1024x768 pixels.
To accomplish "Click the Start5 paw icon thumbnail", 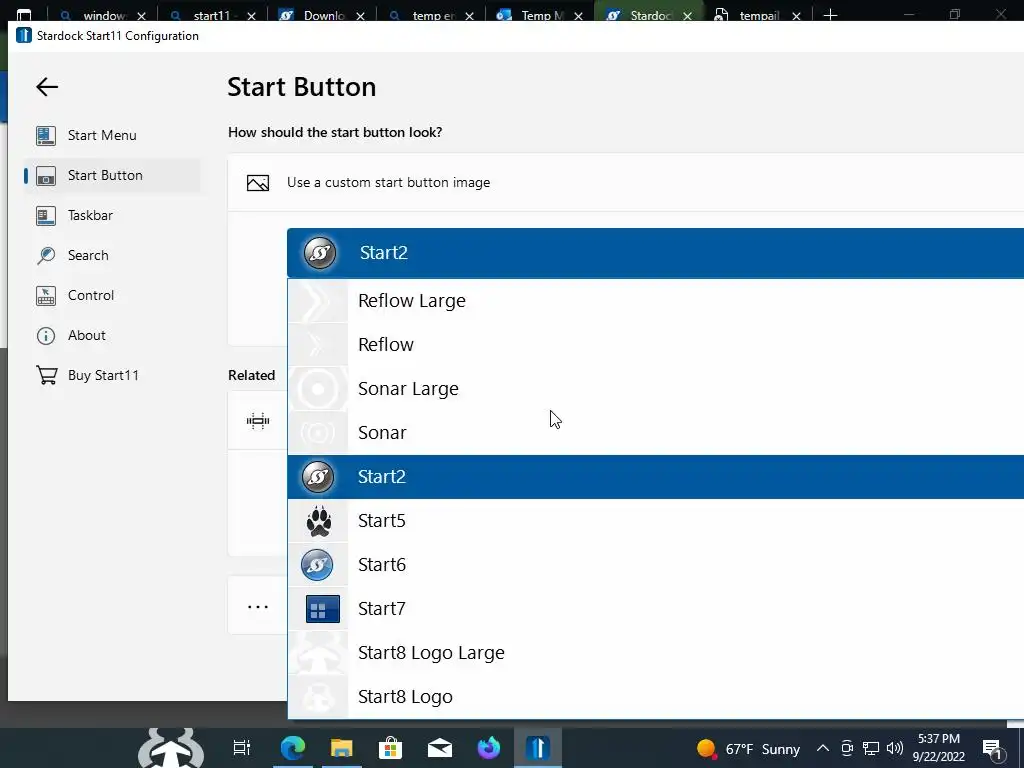I will pyautogui.click(x=319, y=521).
